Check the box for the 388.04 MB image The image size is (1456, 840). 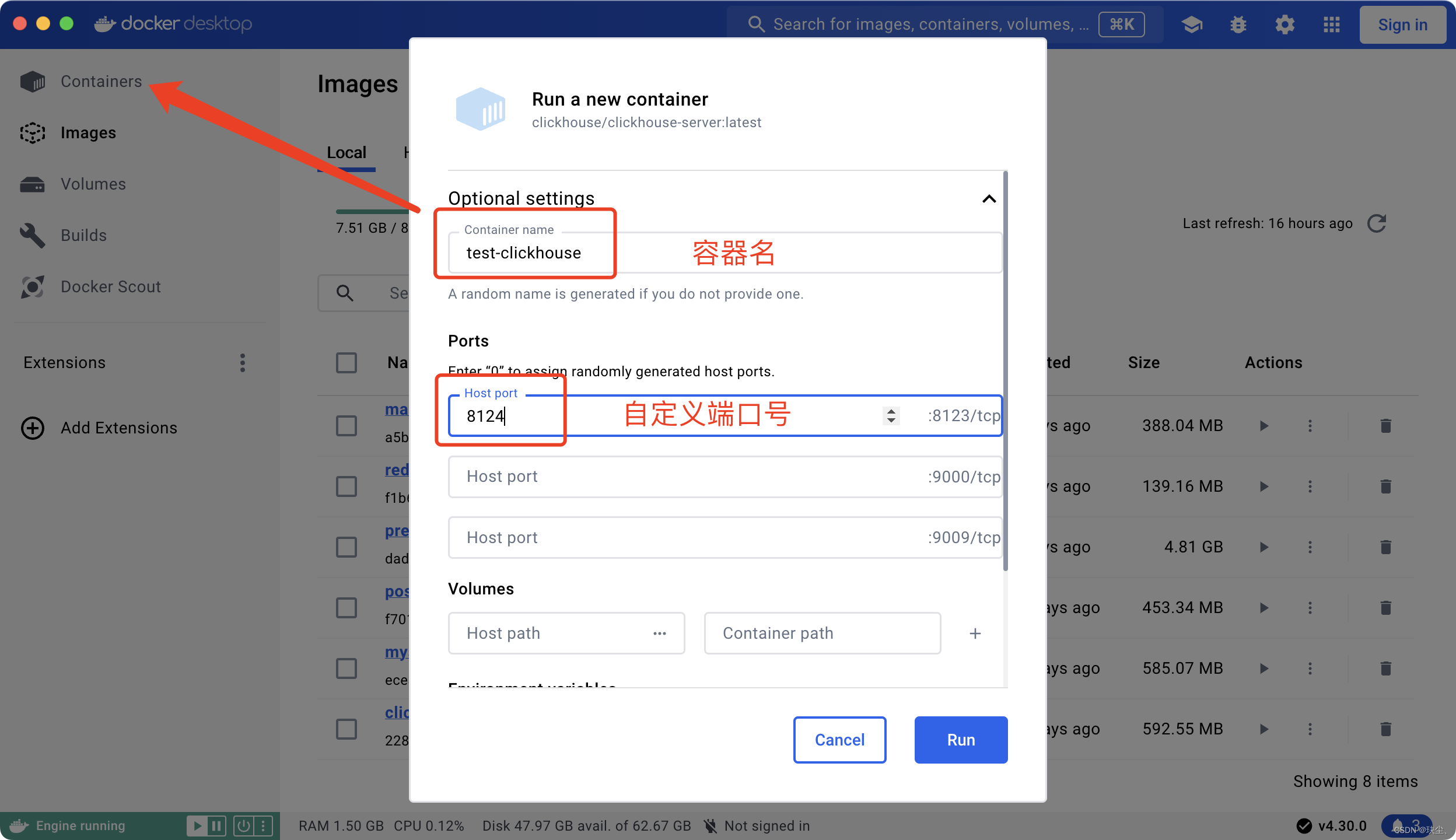(x=346, y=426)
